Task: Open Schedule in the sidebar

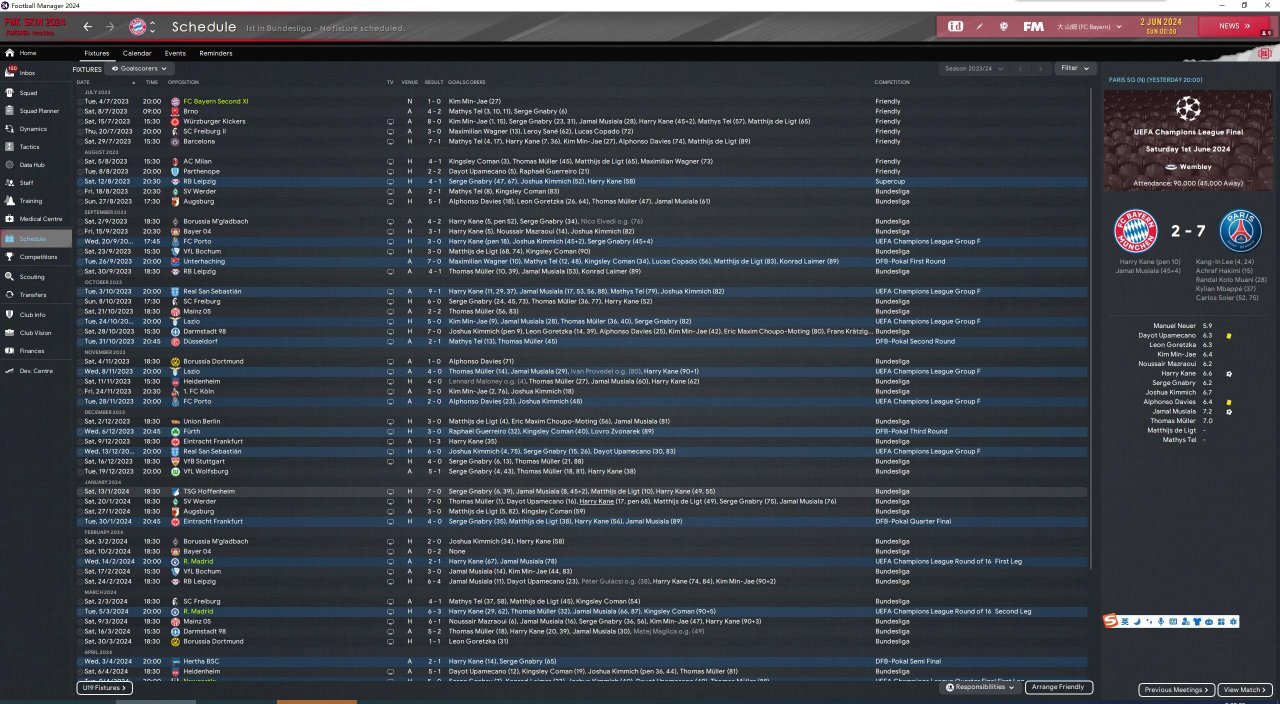Action: click(x=36, y=239)
